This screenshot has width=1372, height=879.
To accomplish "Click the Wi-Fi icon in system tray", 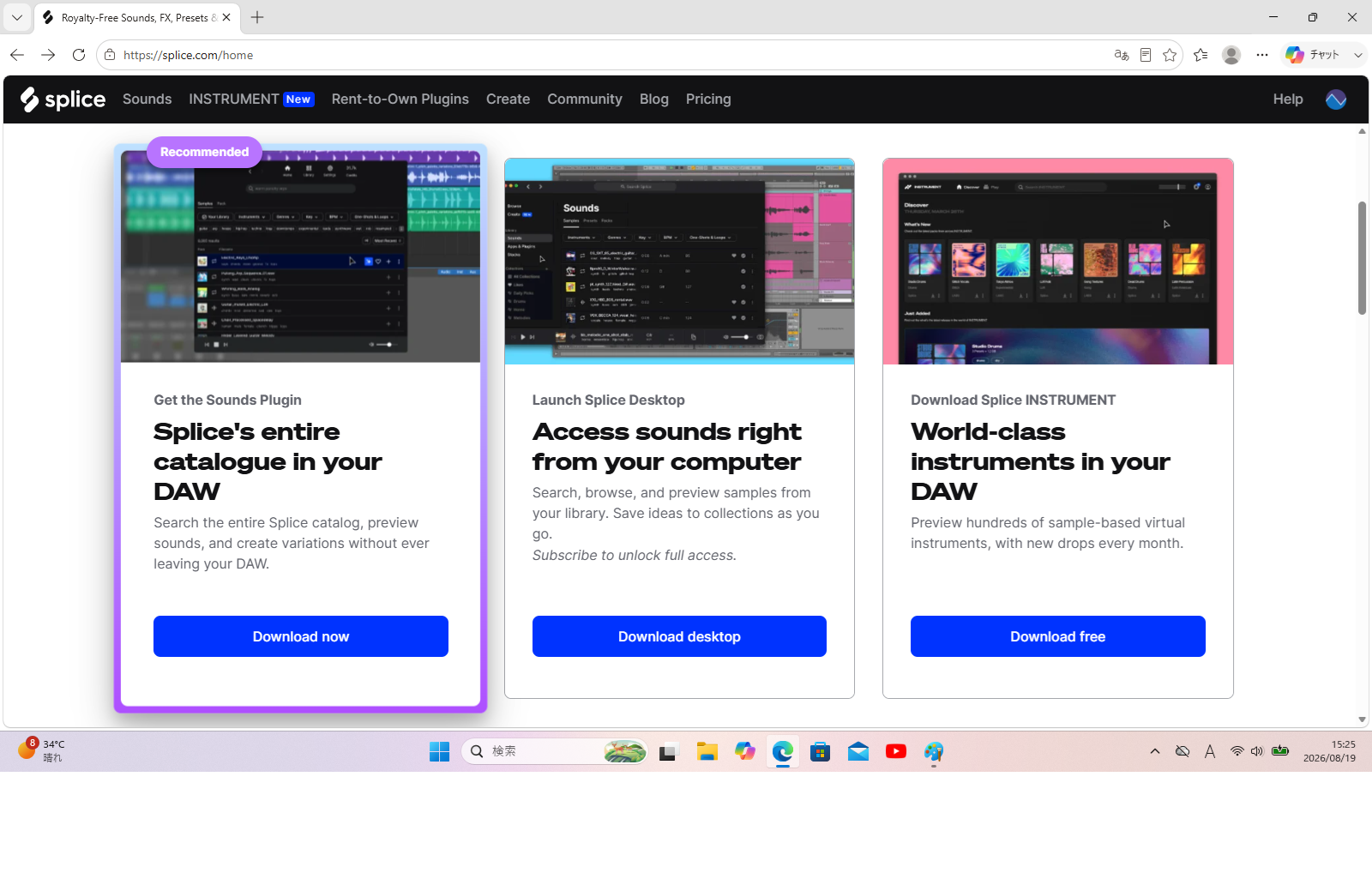I will tap(1237, 751).
